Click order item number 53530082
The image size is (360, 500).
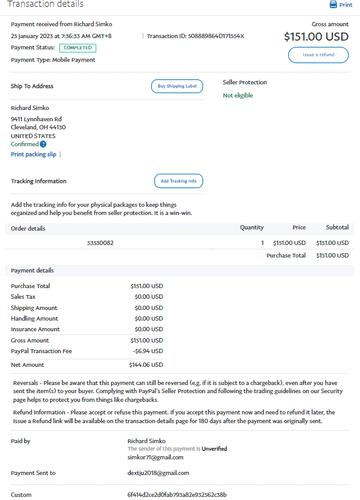100,243
